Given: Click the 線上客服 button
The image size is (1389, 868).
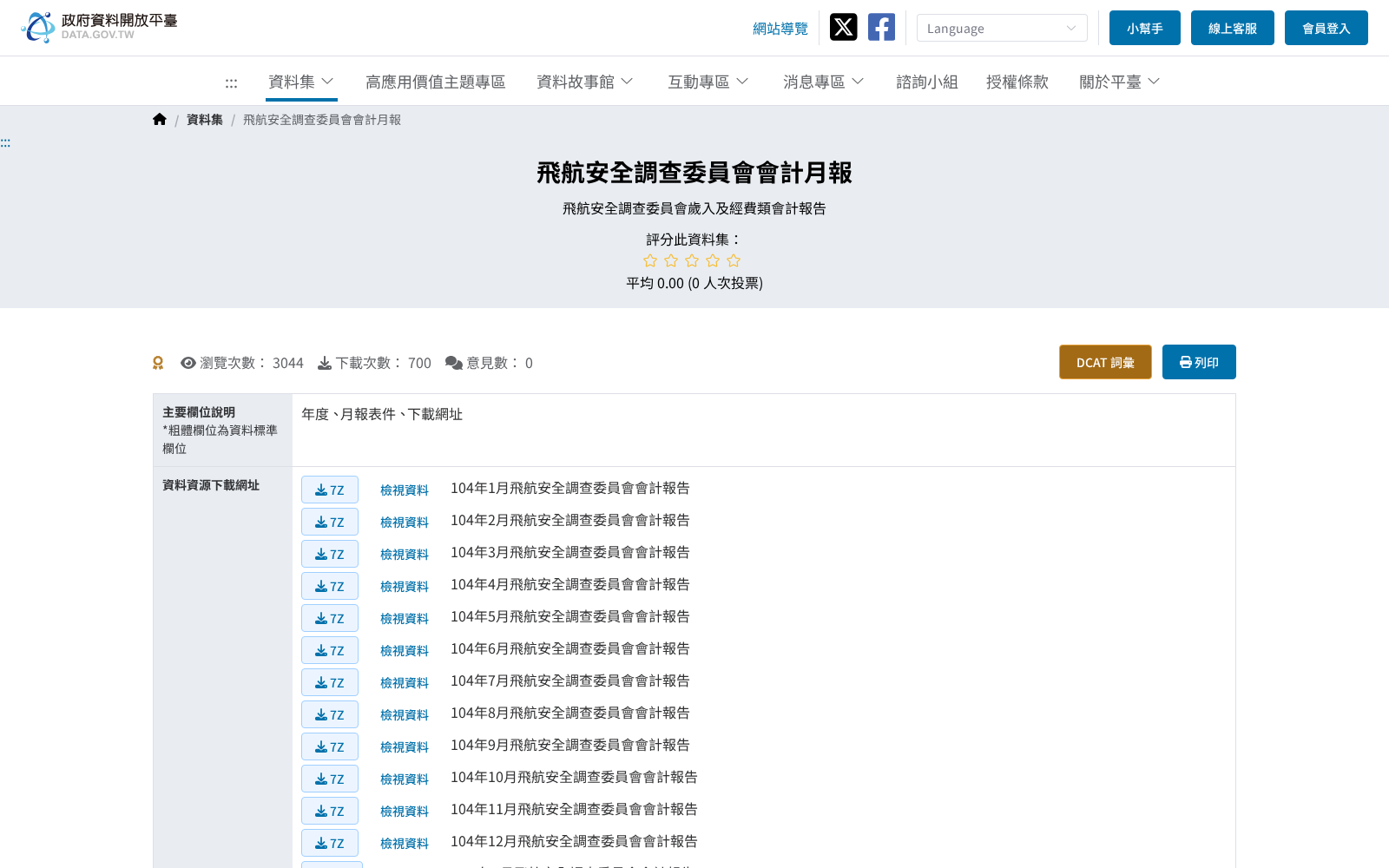Looking at the screenshot, I should pos(1233,28).
